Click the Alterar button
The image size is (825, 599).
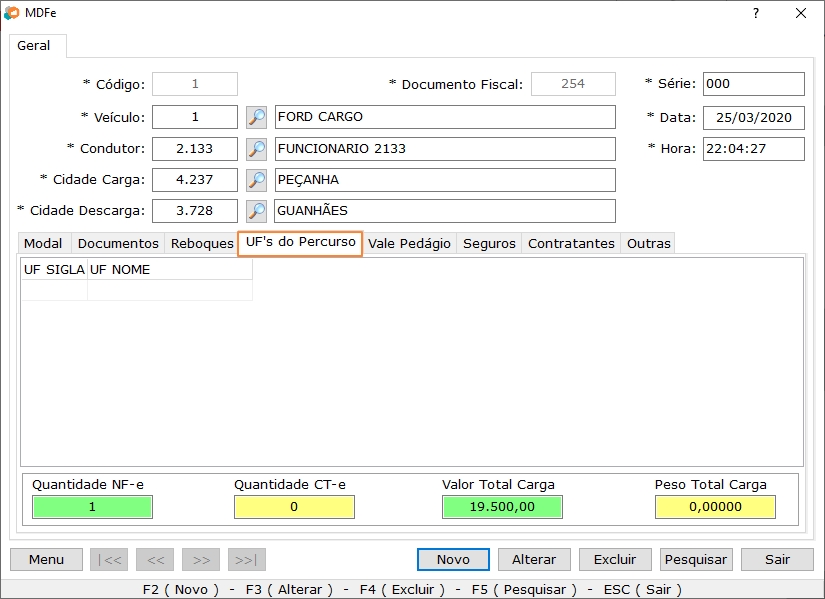tap(534, 559)
